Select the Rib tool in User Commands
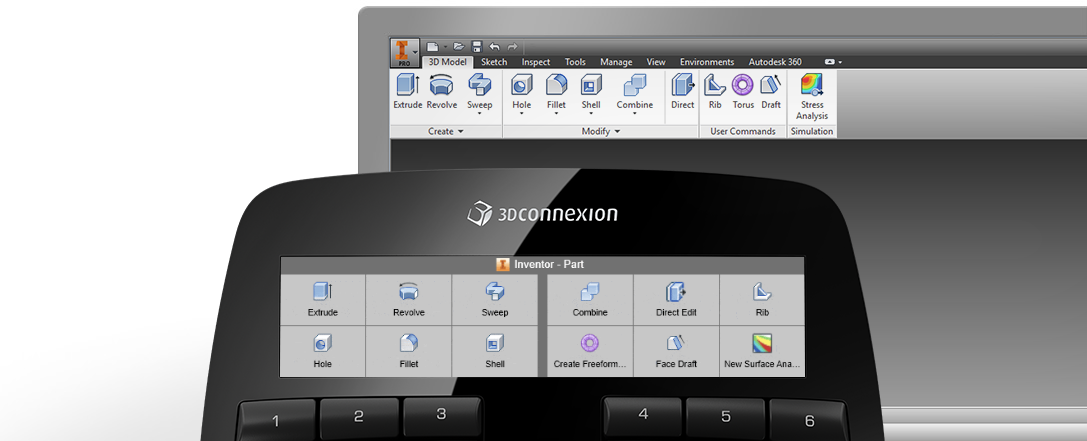The image size is (1087, 441). pyautogui.click(x=715, y=92)
